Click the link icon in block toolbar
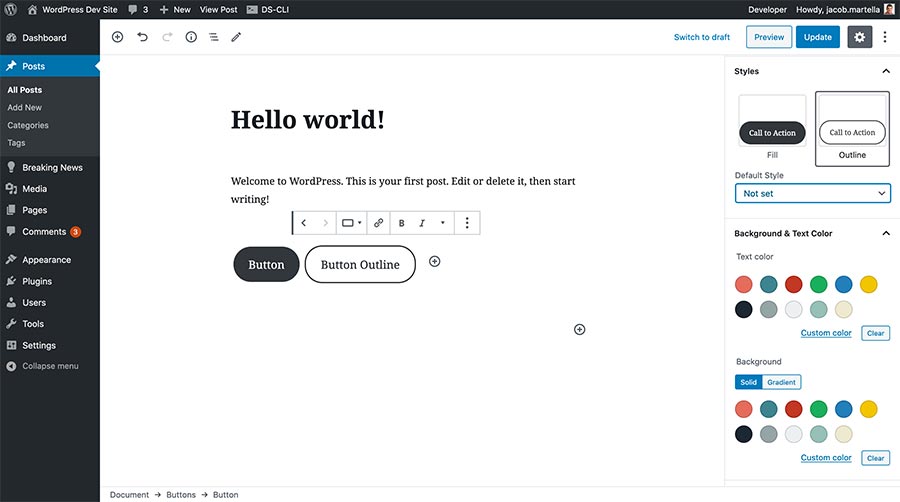Viewport: 900px width, 502px height. [378, 223]
